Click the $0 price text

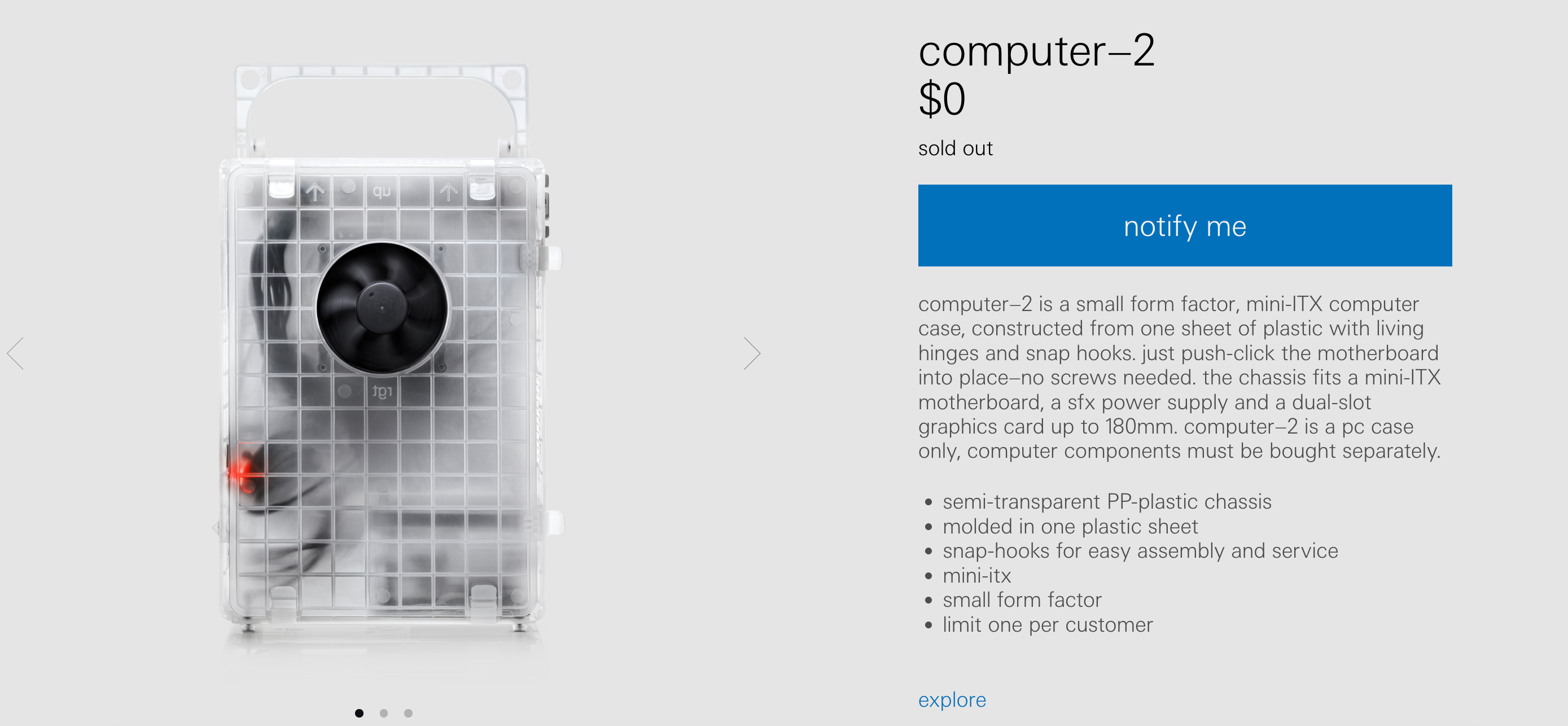(941, 99)
